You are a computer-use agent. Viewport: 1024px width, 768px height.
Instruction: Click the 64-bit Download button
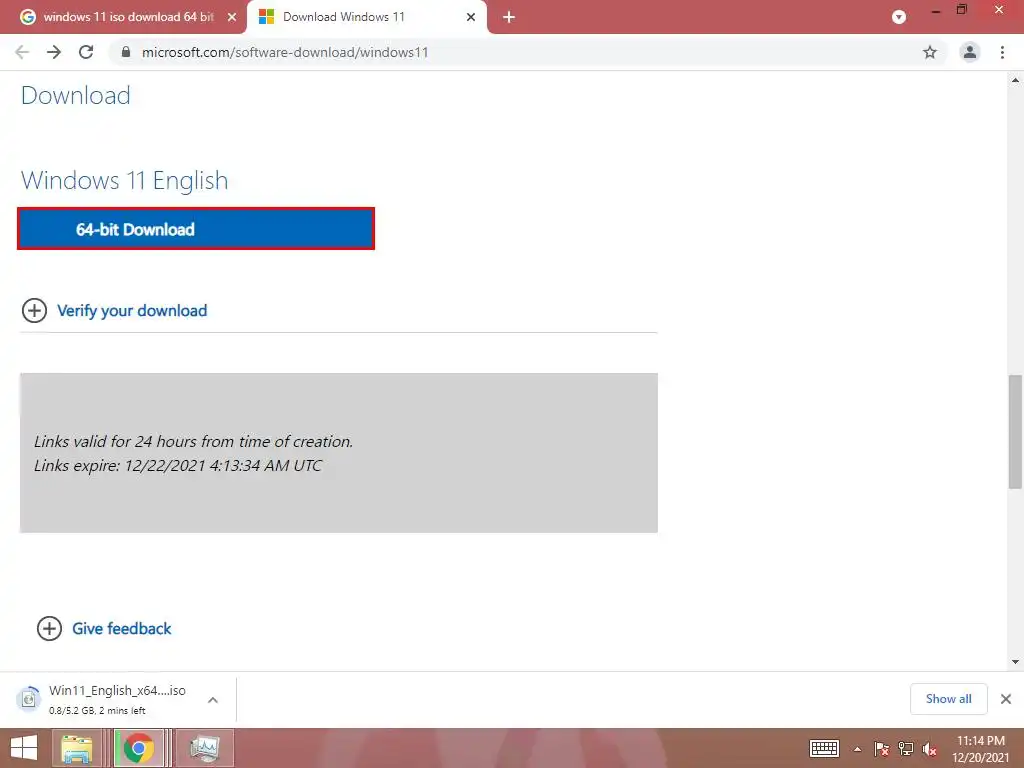click(196, 229)
